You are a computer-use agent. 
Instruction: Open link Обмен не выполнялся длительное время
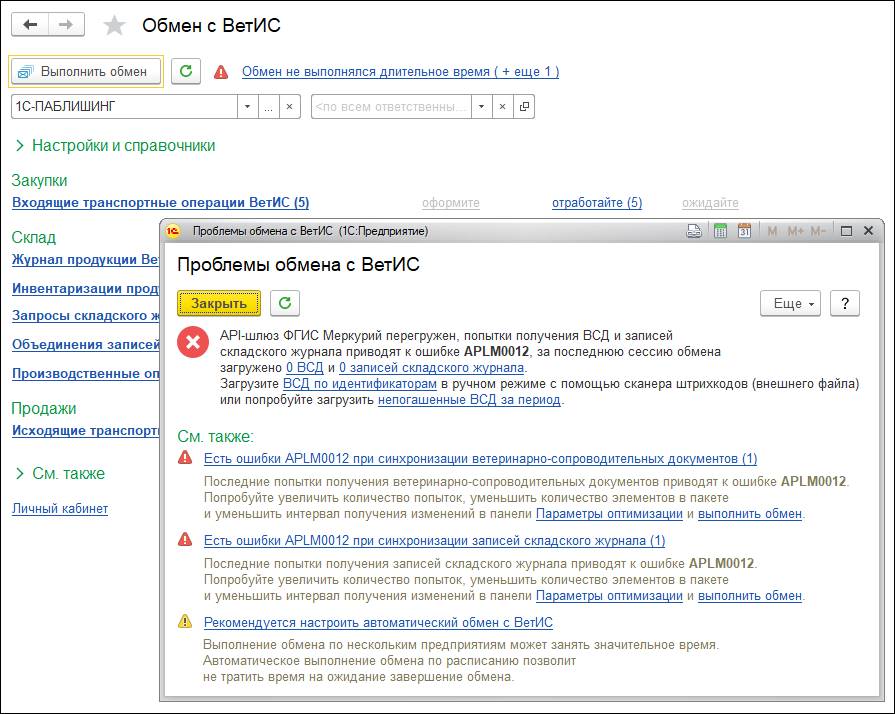point(401,72)
